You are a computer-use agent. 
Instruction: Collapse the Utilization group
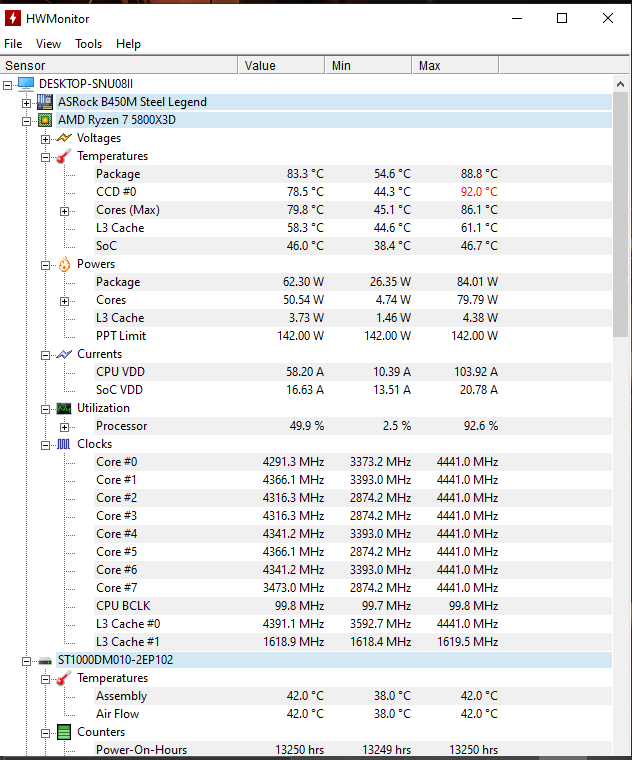[45, 409]
